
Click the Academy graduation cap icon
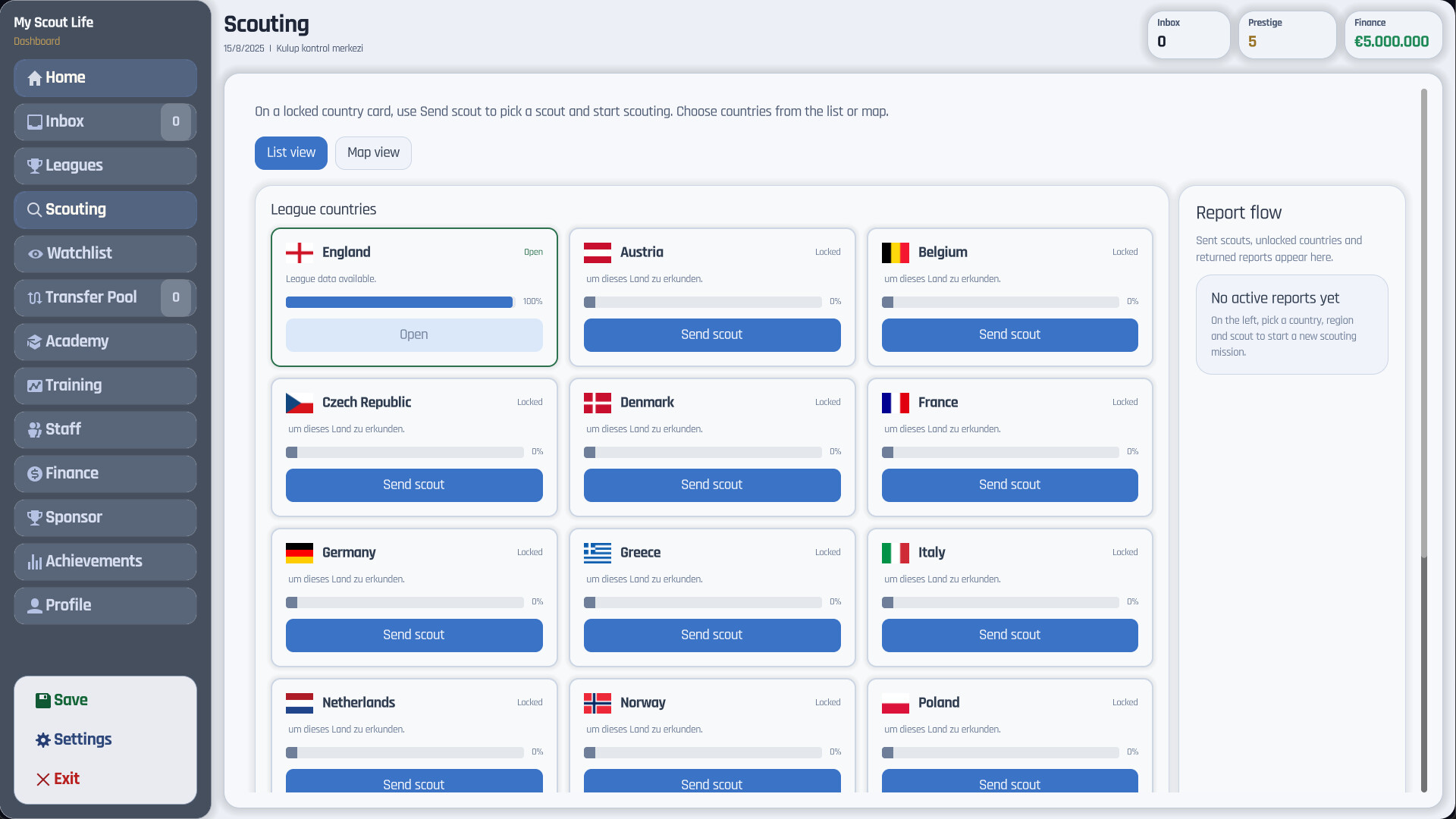click(35, 342)
